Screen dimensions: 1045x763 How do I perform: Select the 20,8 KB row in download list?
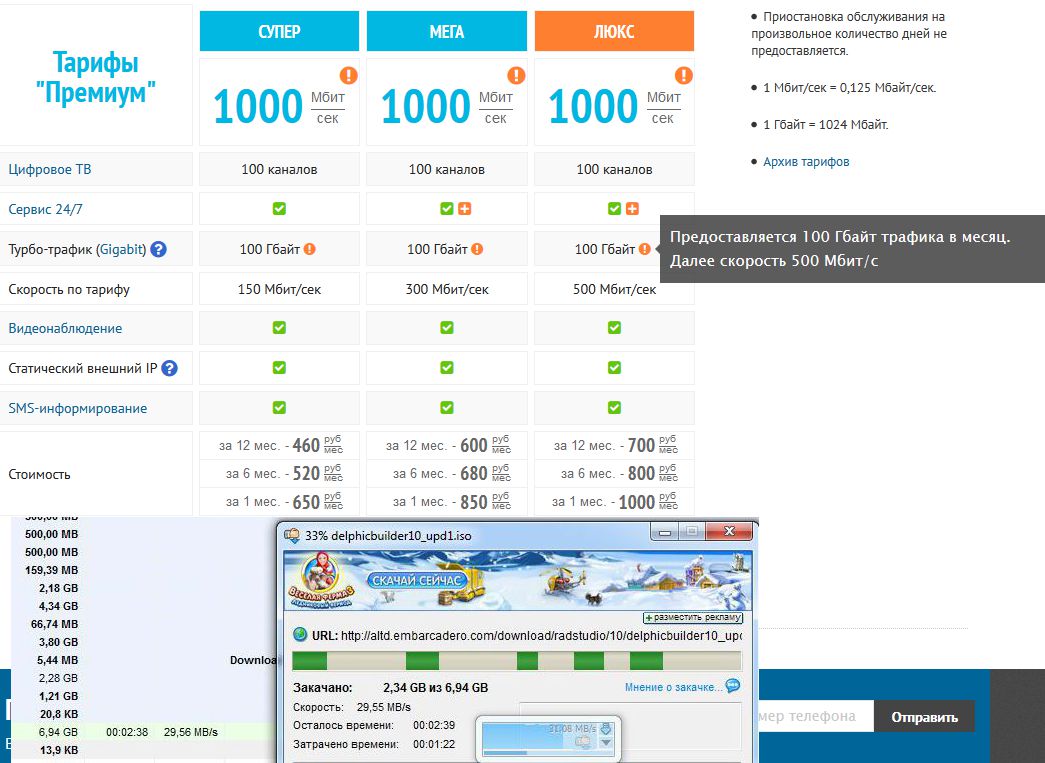(144, 714)
